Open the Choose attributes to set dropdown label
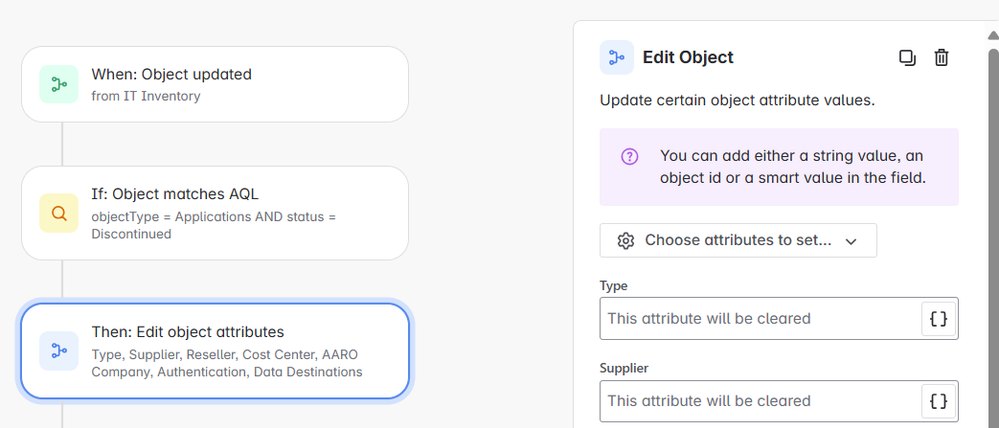 (738, 241)
